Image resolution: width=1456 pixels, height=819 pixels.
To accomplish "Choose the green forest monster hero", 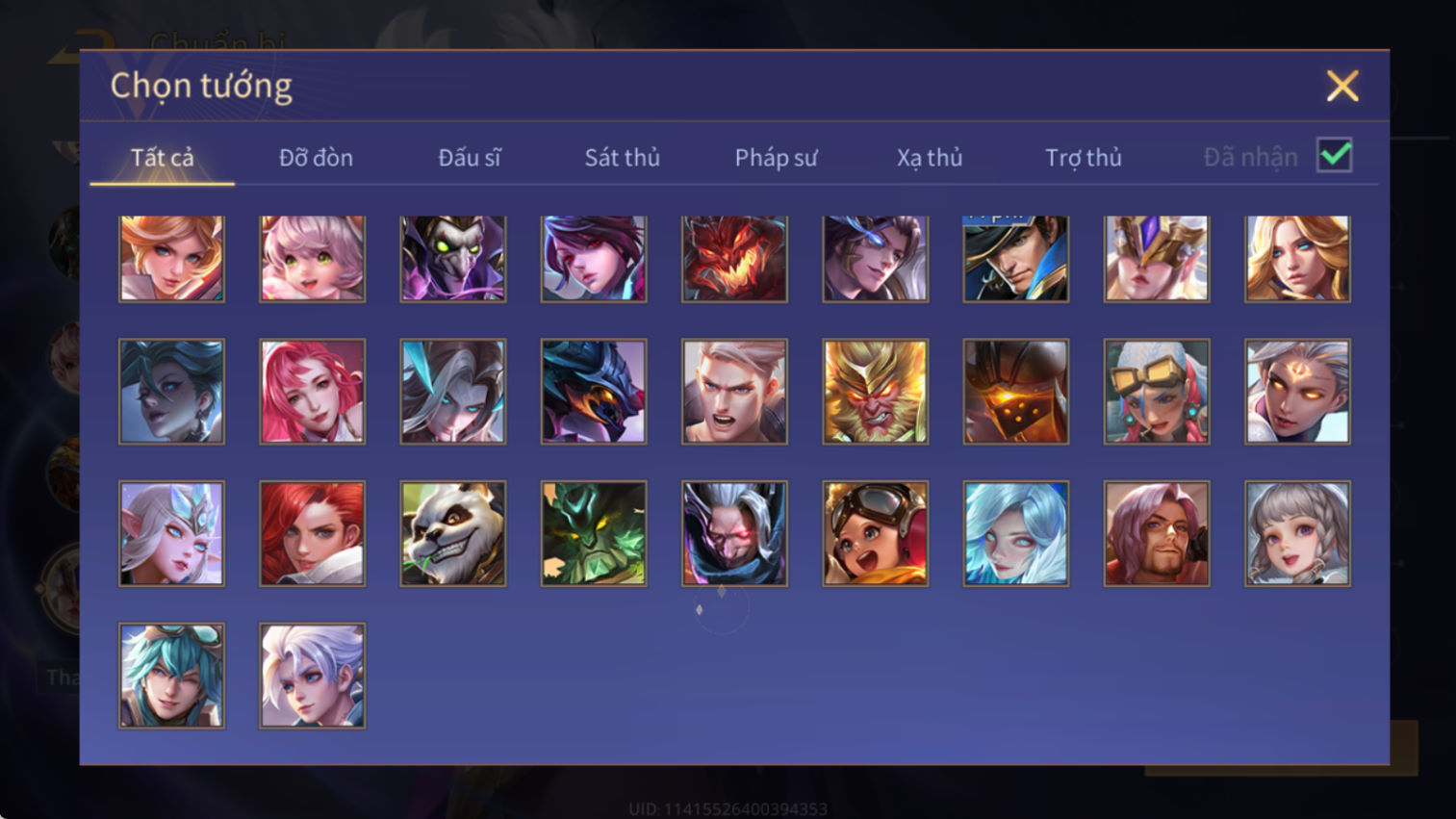I will coord(594,534).
